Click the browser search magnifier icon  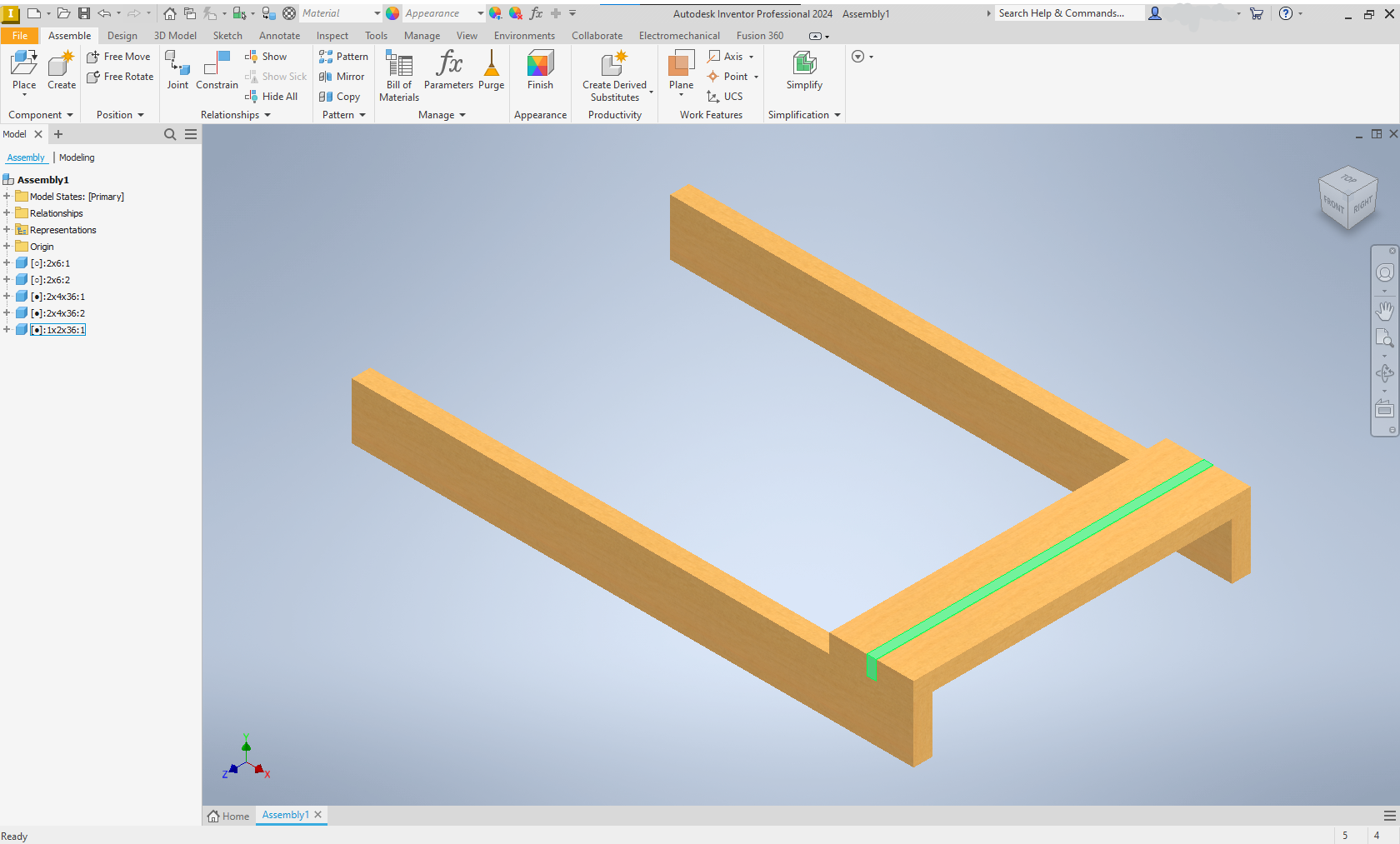pos(170,134)
